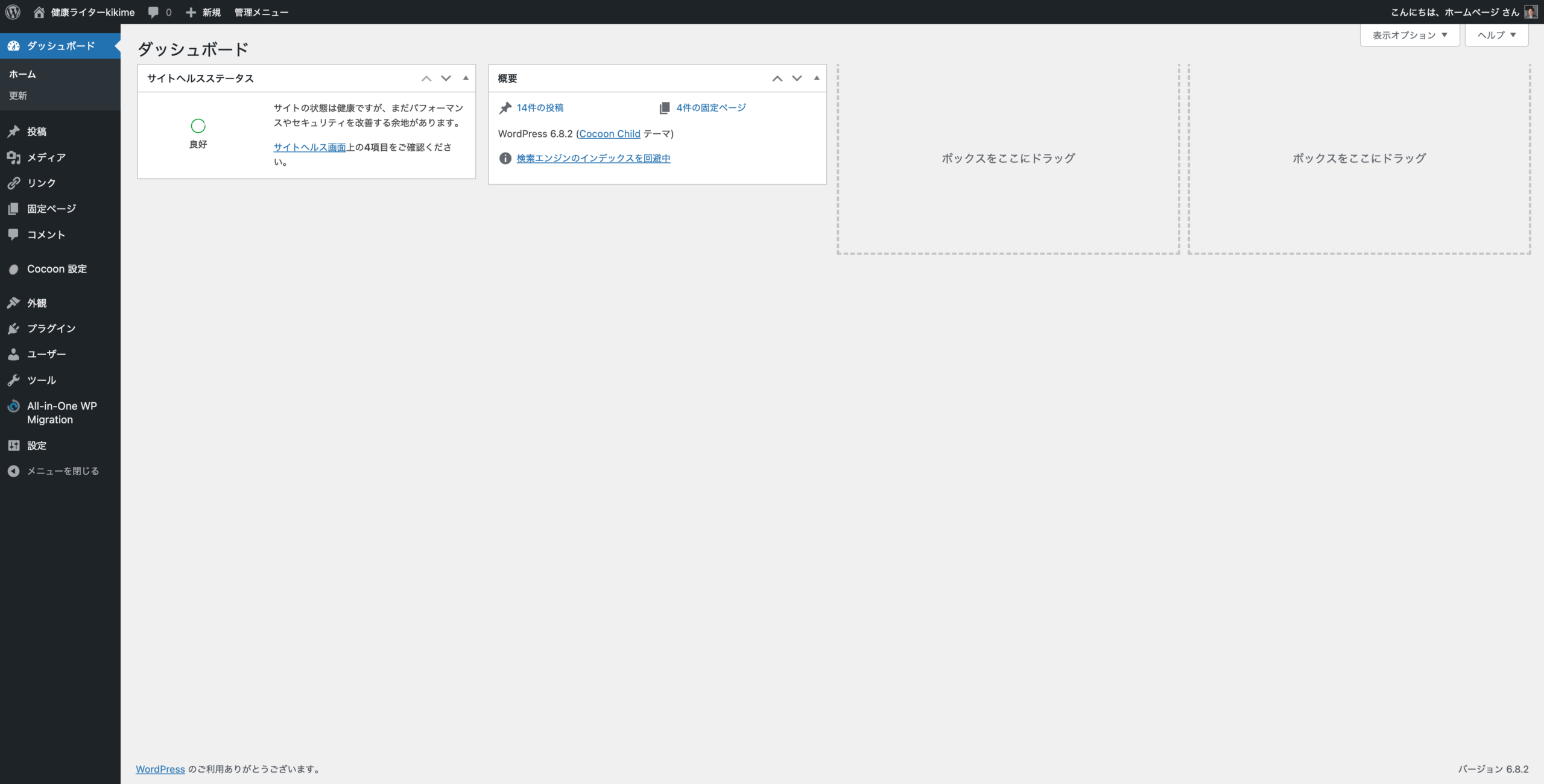Open the Cocoon 設定 menu

point(57,269)
